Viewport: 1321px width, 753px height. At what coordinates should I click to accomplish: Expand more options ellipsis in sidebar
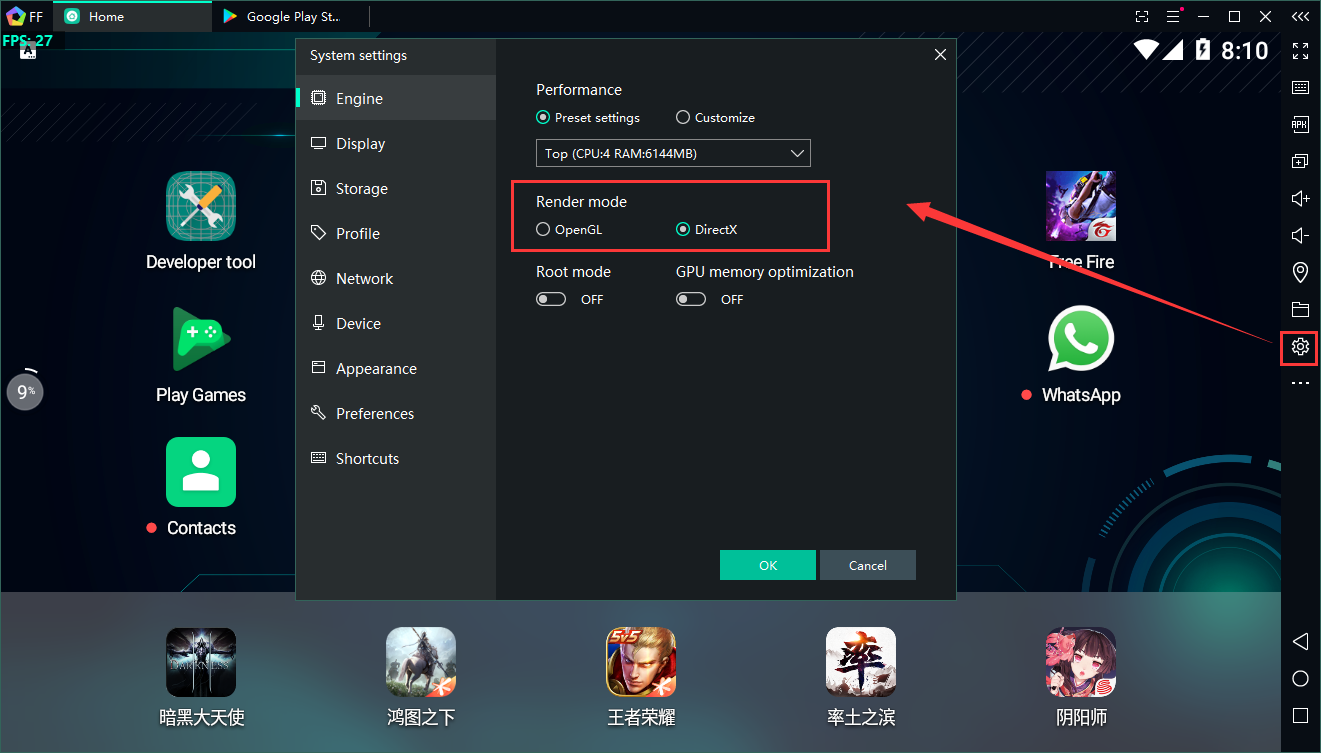coord(1300,383)
